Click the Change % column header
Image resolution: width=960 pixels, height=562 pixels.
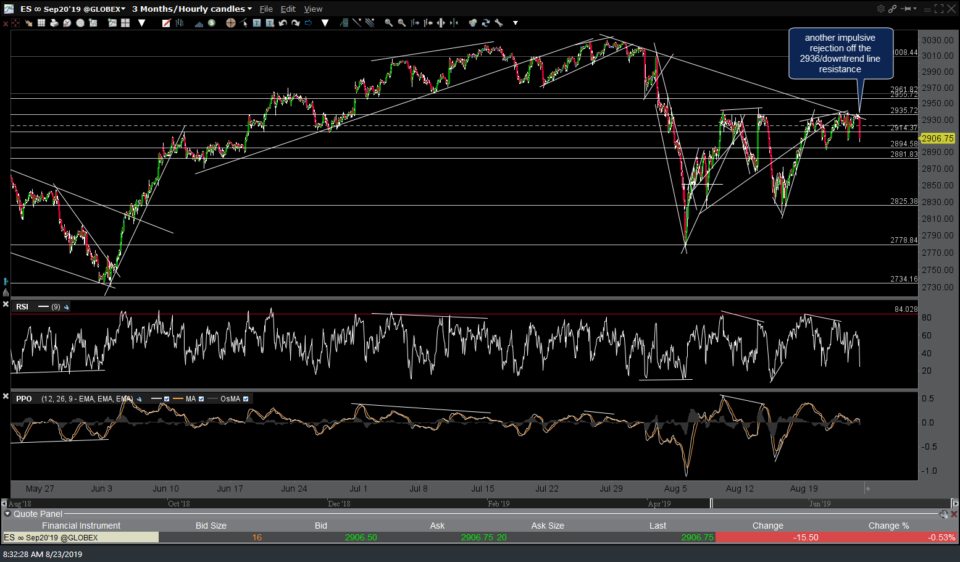(x=888, y=525)
